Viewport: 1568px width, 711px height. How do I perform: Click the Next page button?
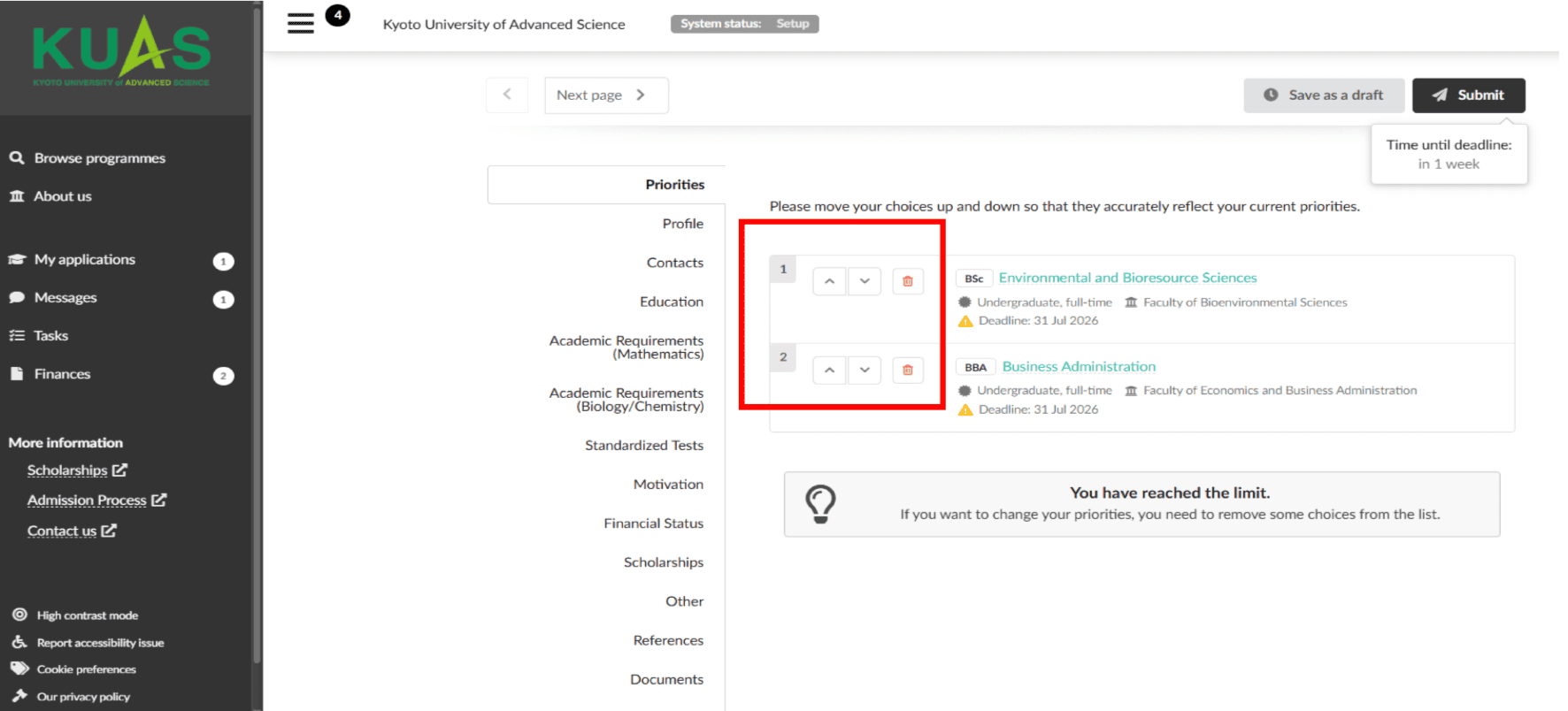(606, 95)
